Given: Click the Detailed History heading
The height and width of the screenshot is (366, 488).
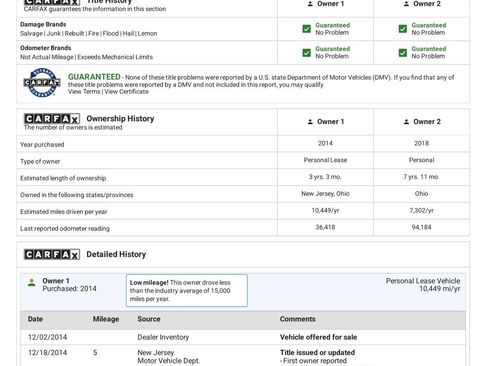Looking at the screenshot, I should click(116, 254).
